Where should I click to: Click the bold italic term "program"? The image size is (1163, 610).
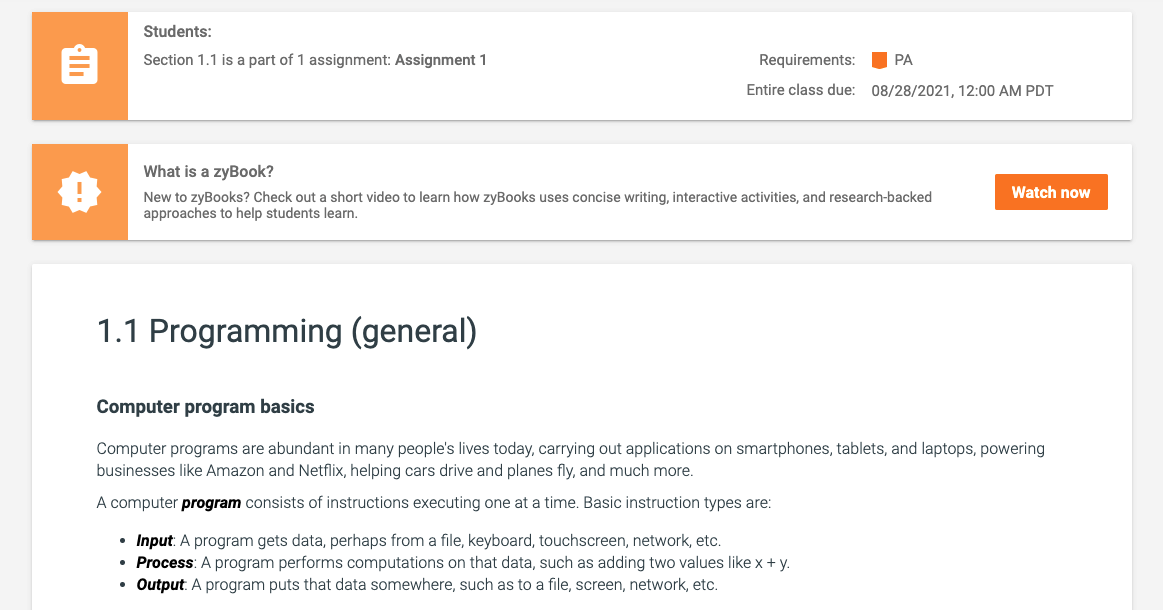(x=211, y=502)
